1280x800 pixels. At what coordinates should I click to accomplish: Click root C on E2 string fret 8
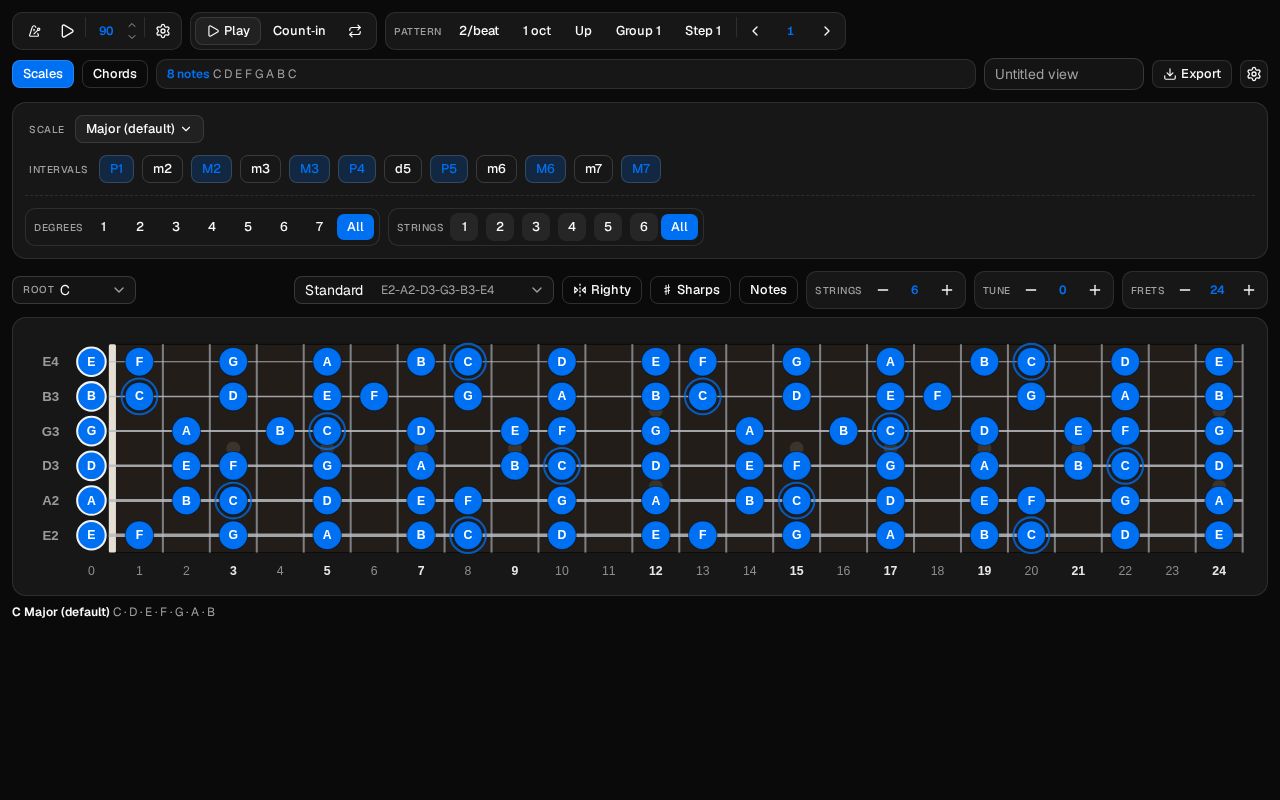[468, 535]
